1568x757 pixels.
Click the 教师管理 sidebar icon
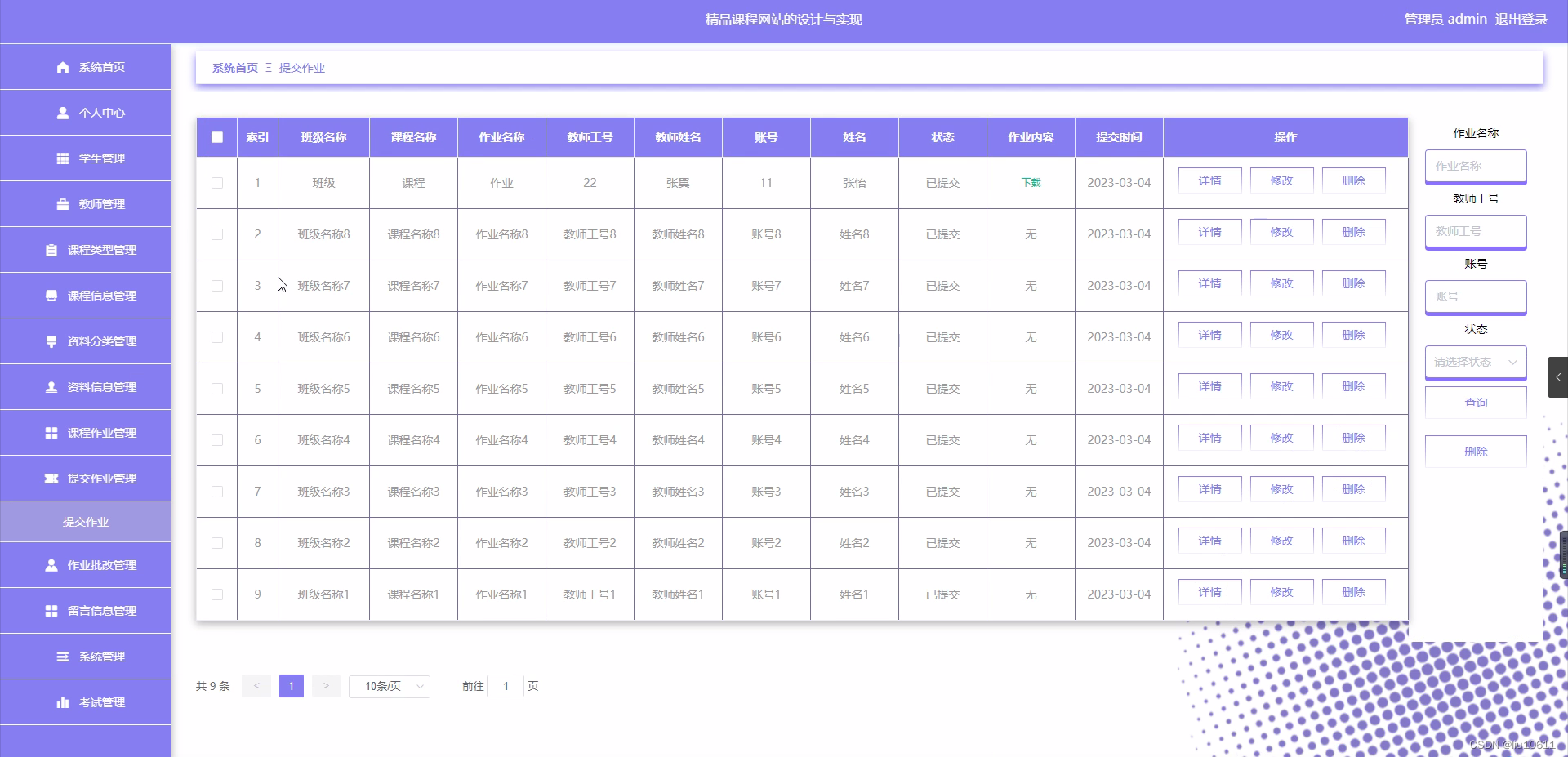coord(62,204)
